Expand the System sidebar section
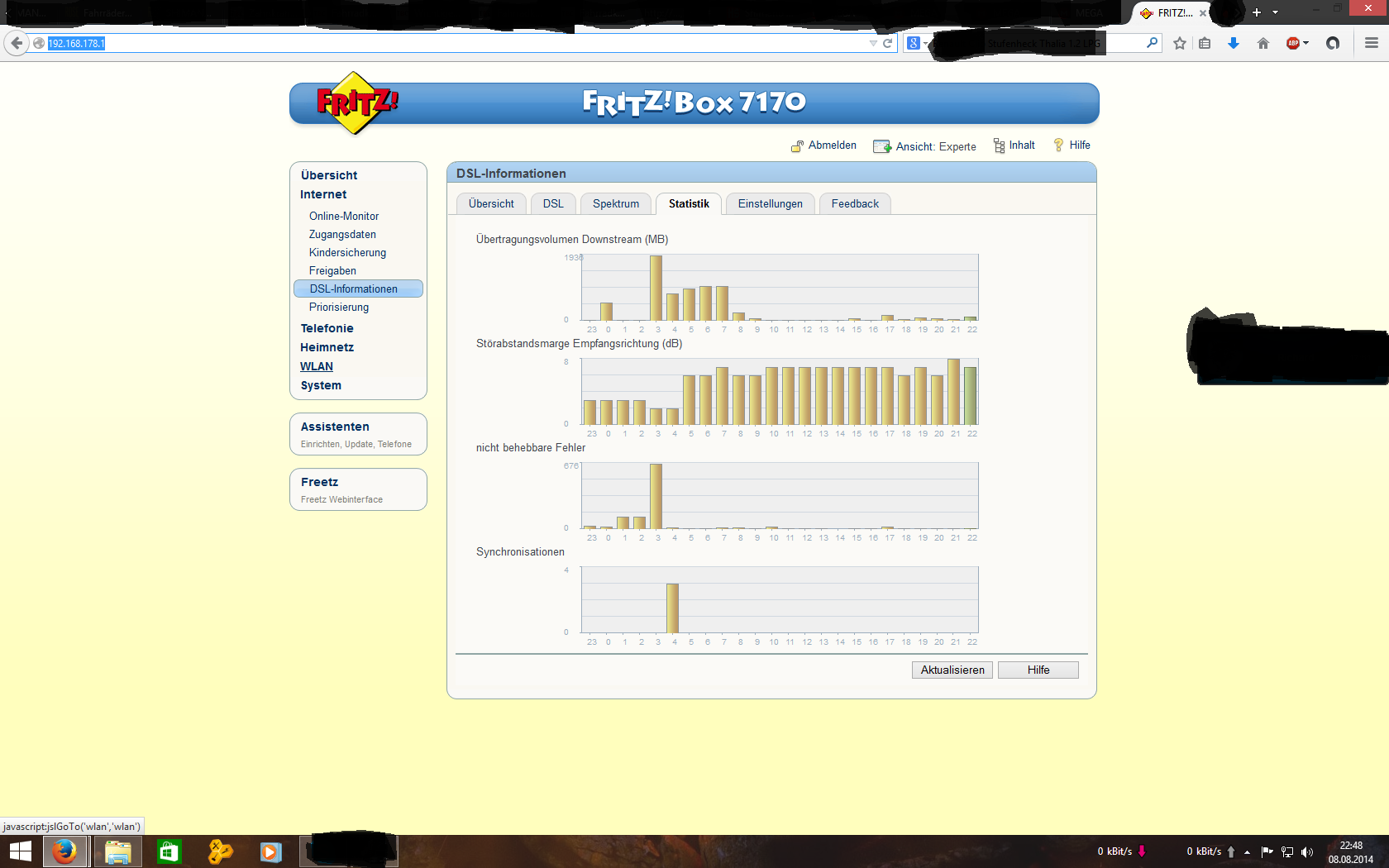 (x=321, y=385)
